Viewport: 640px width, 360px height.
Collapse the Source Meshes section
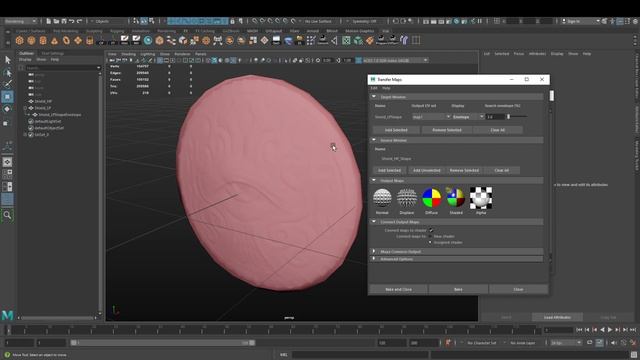(x=374, y=140)
